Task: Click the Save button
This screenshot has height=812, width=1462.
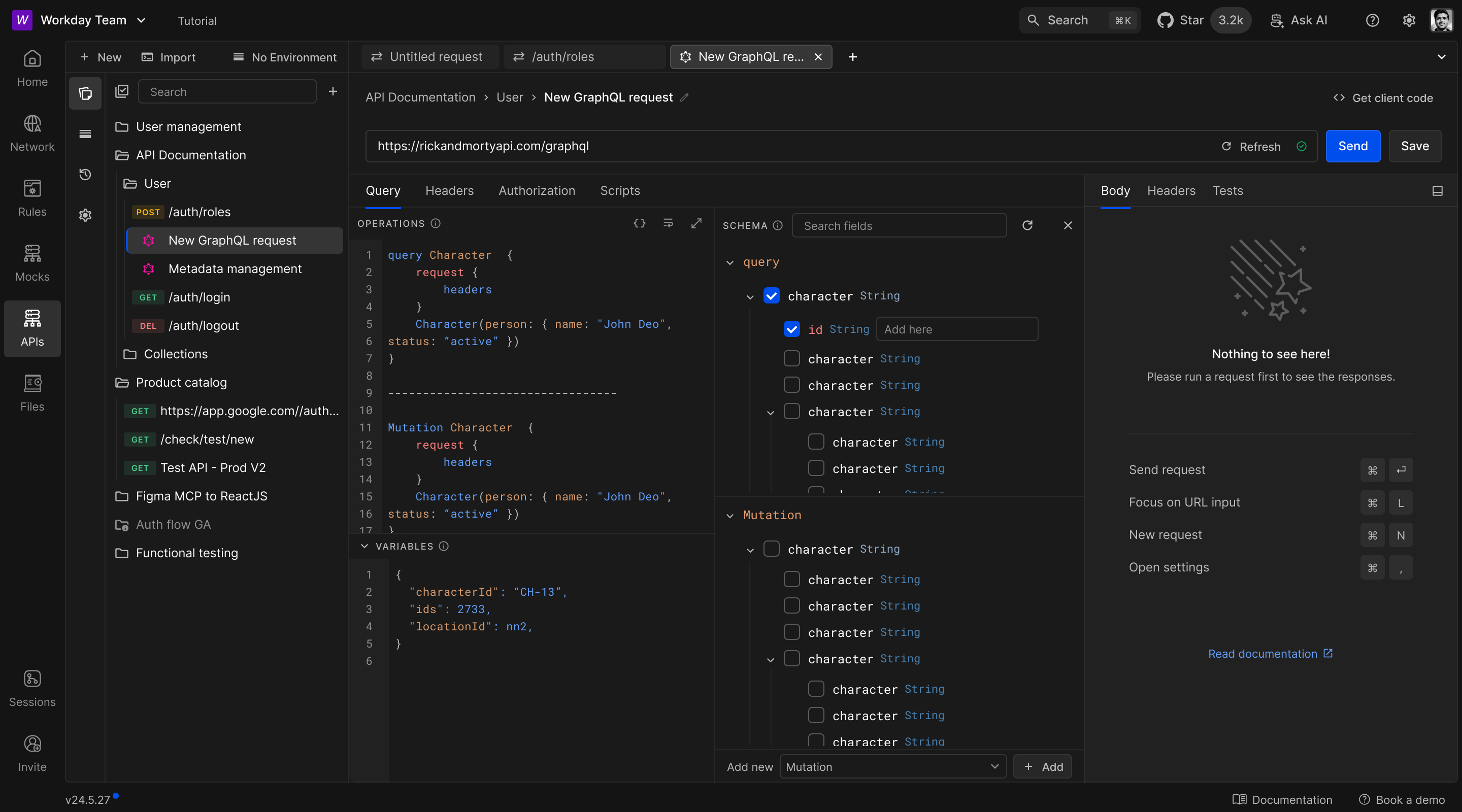Action: pos(1415,146)
